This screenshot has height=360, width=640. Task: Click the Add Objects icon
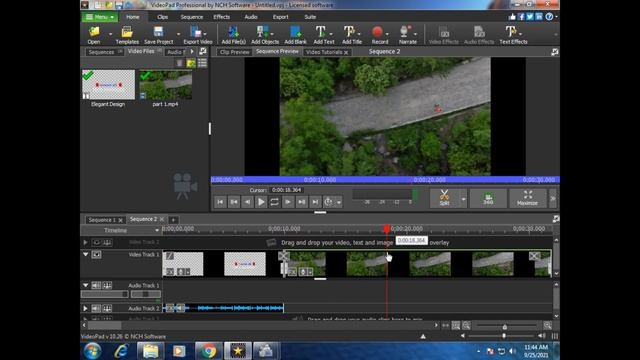pos(264,35)
